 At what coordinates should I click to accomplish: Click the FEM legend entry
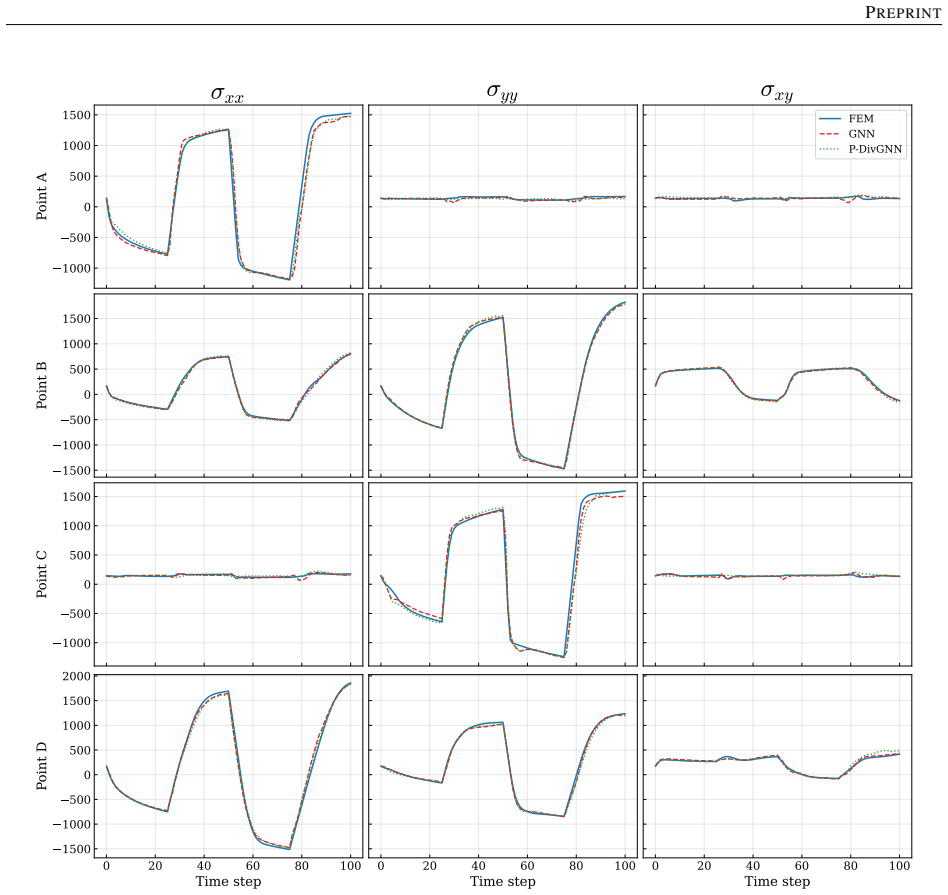pos(861,119)
